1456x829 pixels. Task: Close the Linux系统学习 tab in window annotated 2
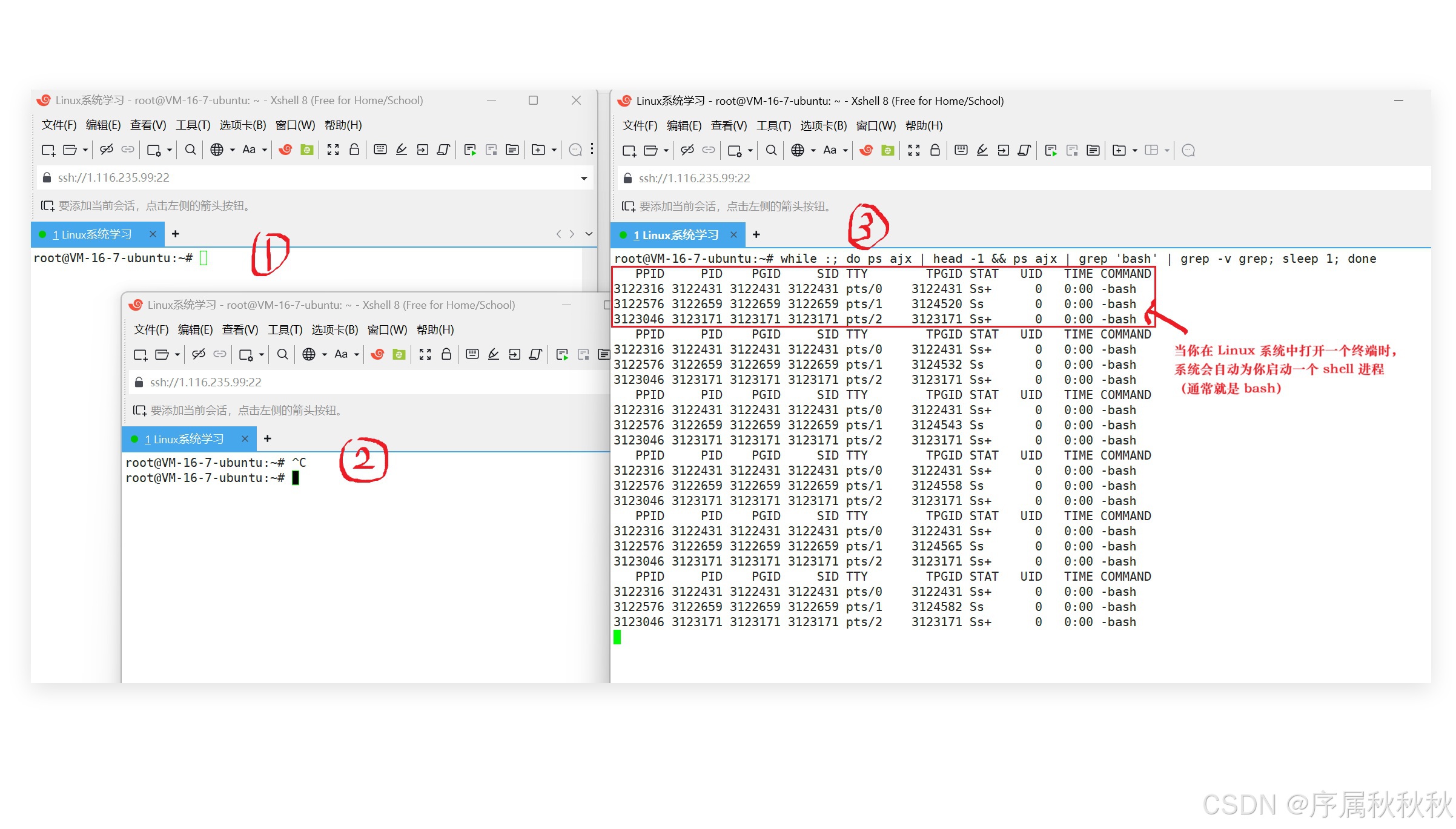(x=245, y=439)
